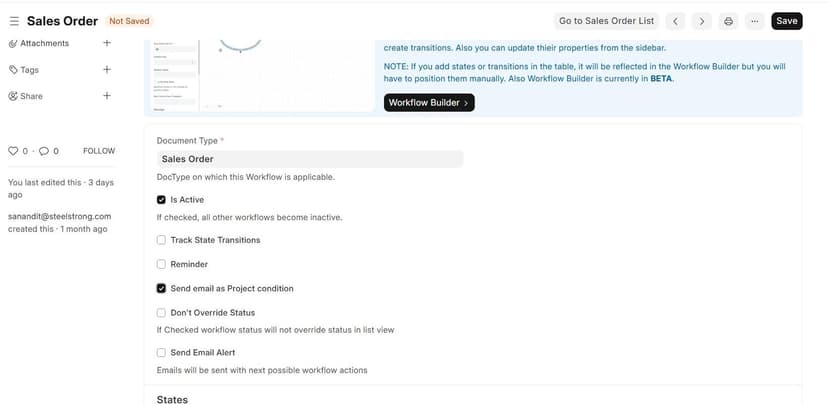Add an attachment with plus icon
This screenshot has width=828, height=405.
point(107,43)
